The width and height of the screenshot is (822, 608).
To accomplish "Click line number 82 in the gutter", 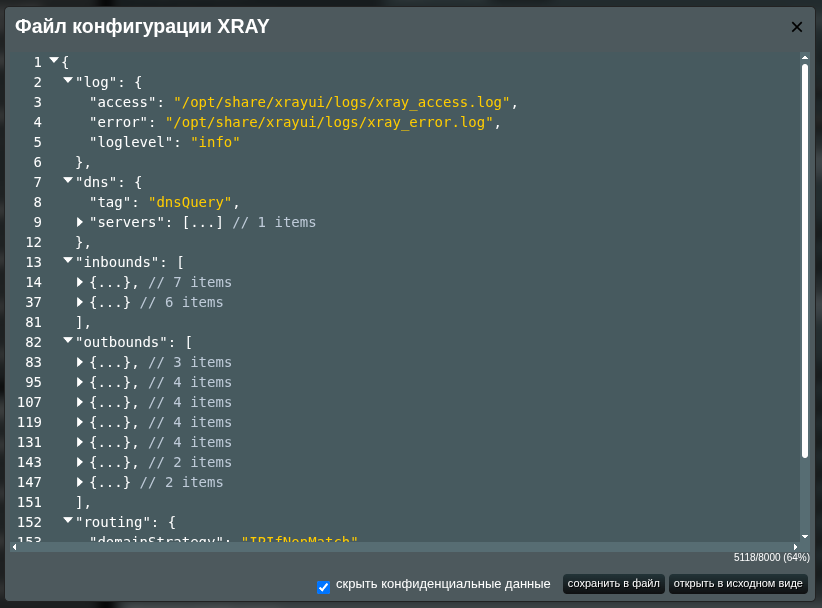I will (34, 342).
